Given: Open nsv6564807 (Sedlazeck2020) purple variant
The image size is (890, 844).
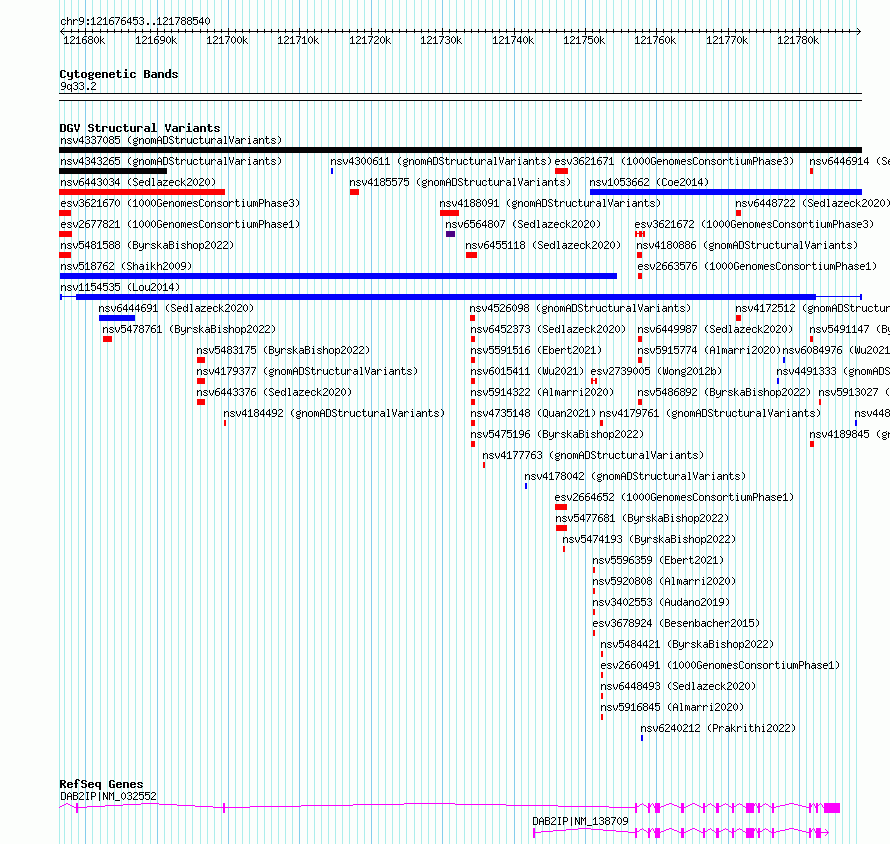Looking at the screenshot, I should [451, 234].
